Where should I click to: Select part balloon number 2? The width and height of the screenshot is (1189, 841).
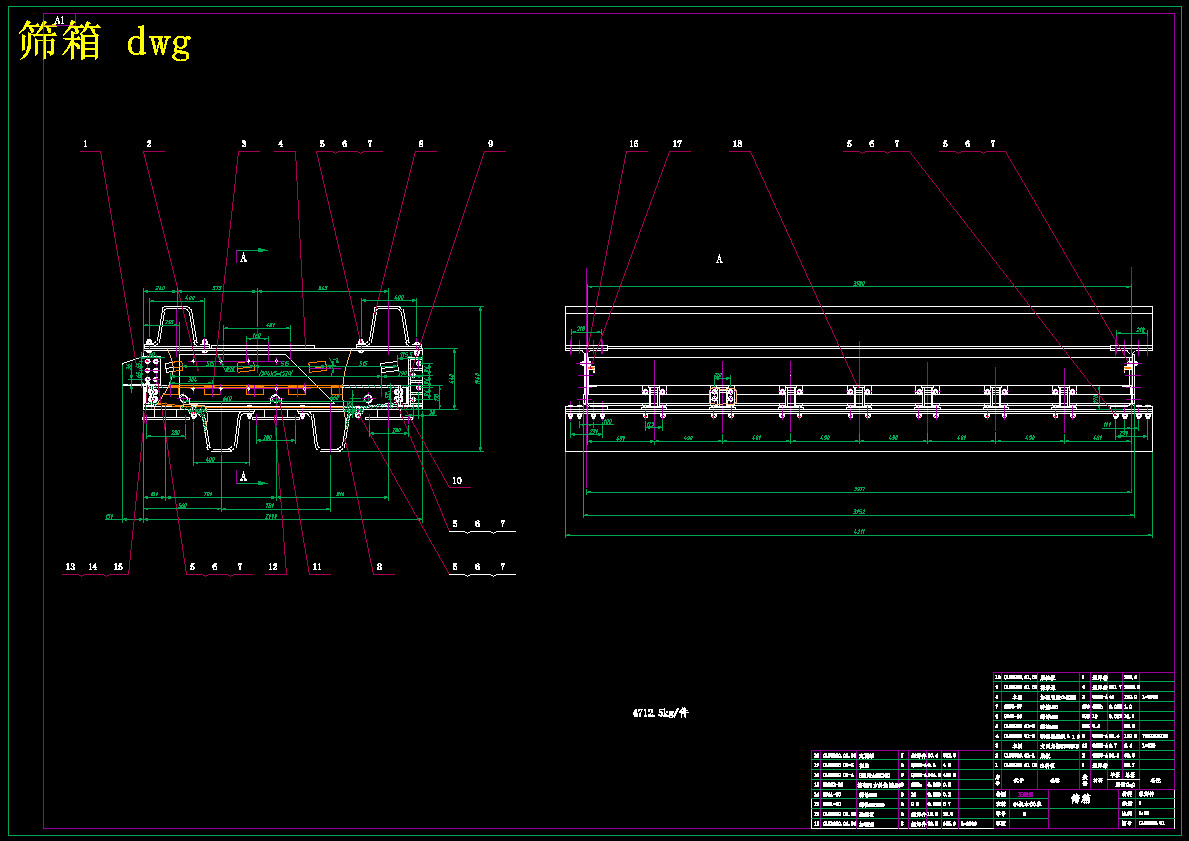[149, 143]
